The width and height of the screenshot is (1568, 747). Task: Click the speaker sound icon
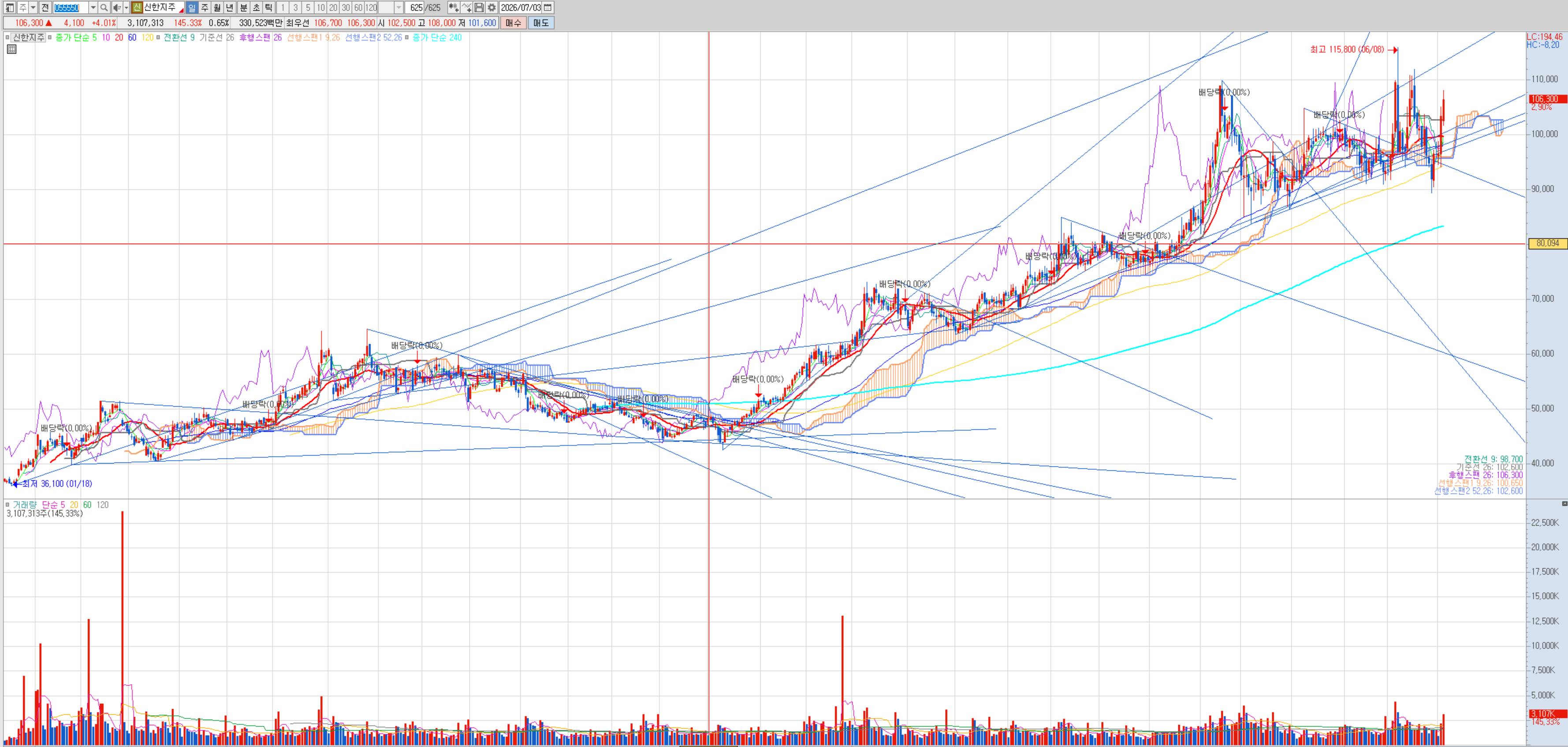(117, 8)
